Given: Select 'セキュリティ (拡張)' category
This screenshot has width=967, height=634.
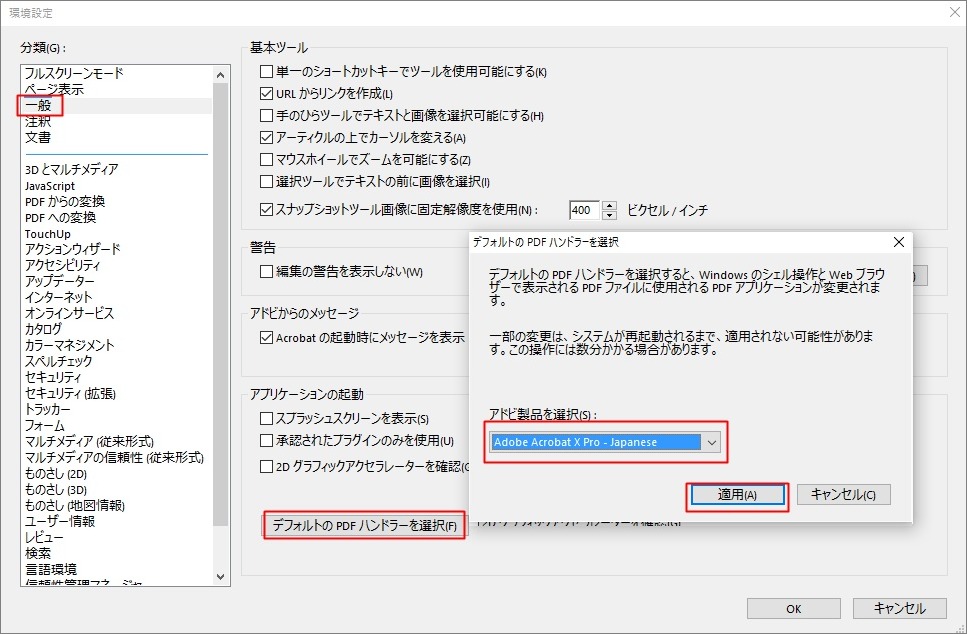Looking at the screenshot, I should (x=70, y=393).
